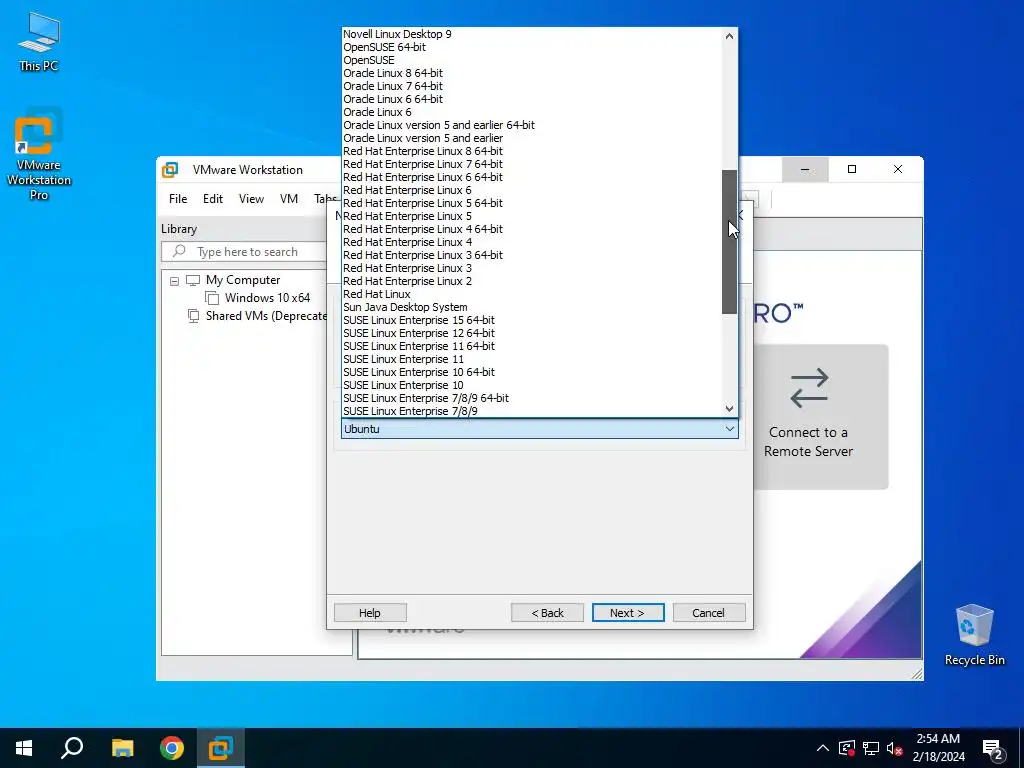
Task: Click the VMware logo in title bar
Action: [170, 170]
